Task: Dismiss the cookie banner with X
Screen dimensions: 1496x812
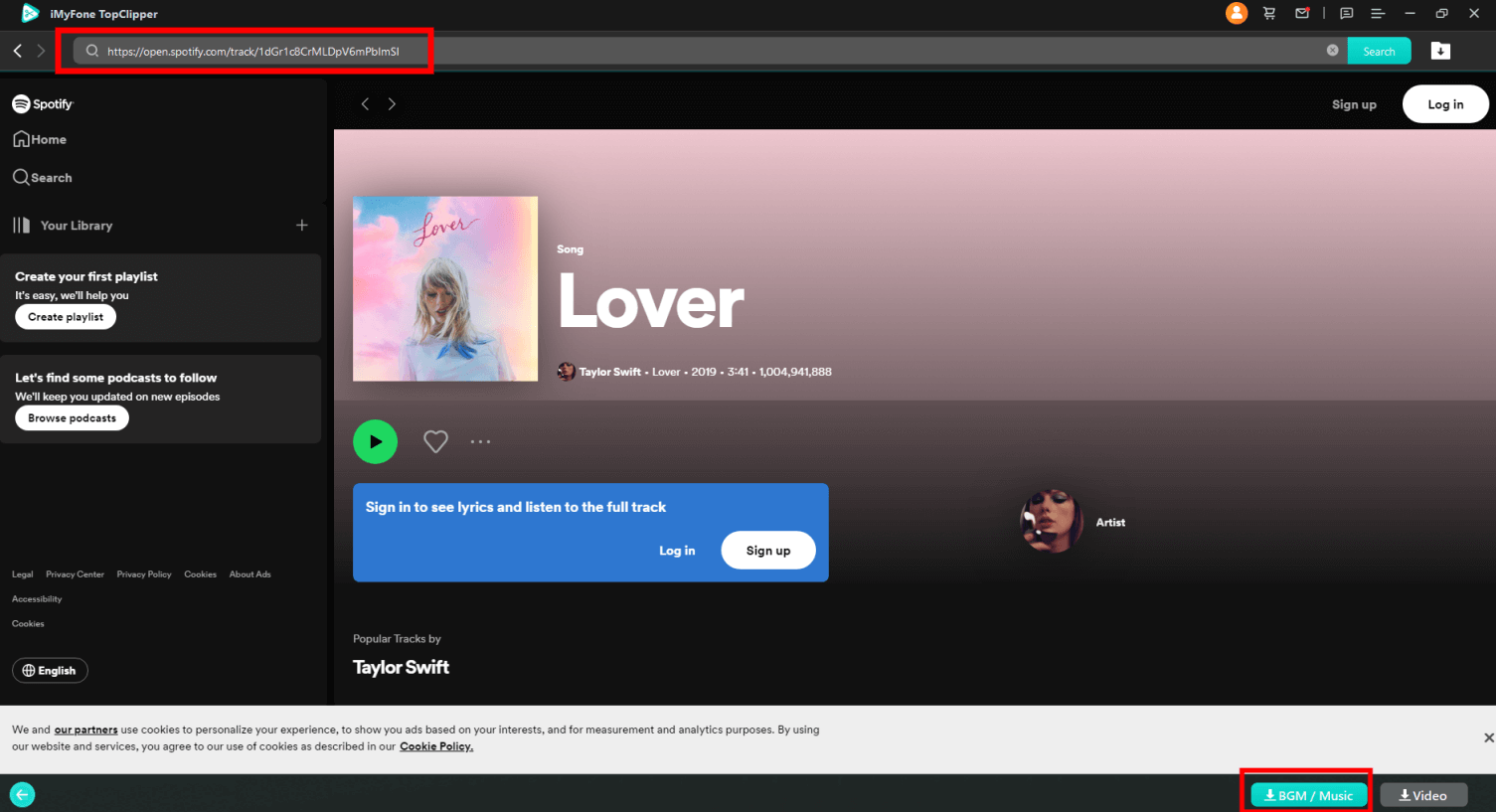Action: pos(1488,737)
